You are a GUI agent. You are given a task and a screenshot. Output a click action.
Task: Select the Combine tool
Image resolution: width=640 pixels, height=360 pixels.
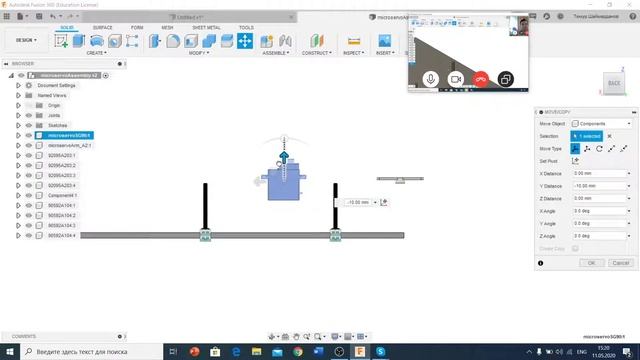(209, 41)
